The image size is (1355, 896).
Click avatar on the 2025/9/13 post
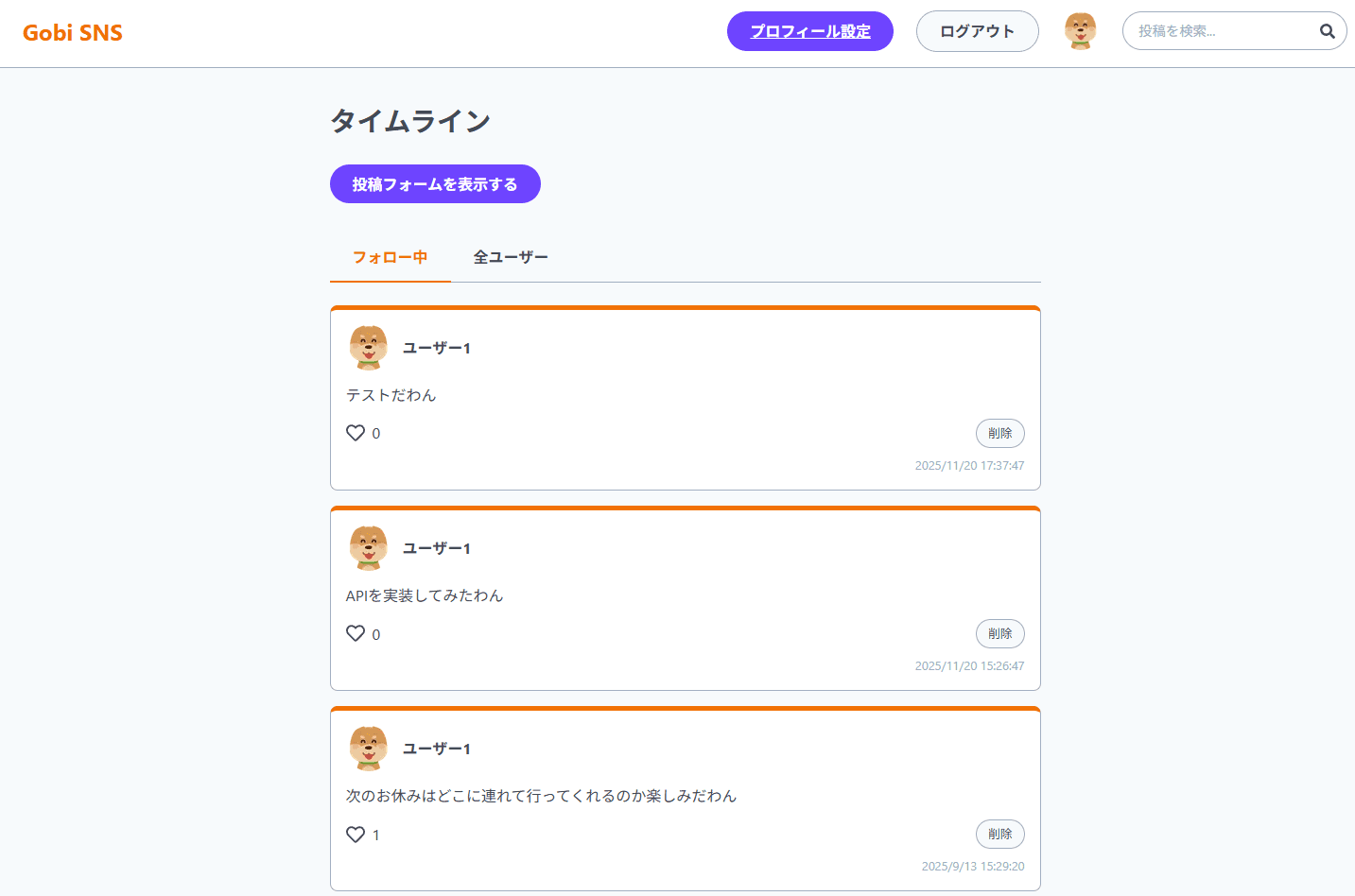pos(369,749)
